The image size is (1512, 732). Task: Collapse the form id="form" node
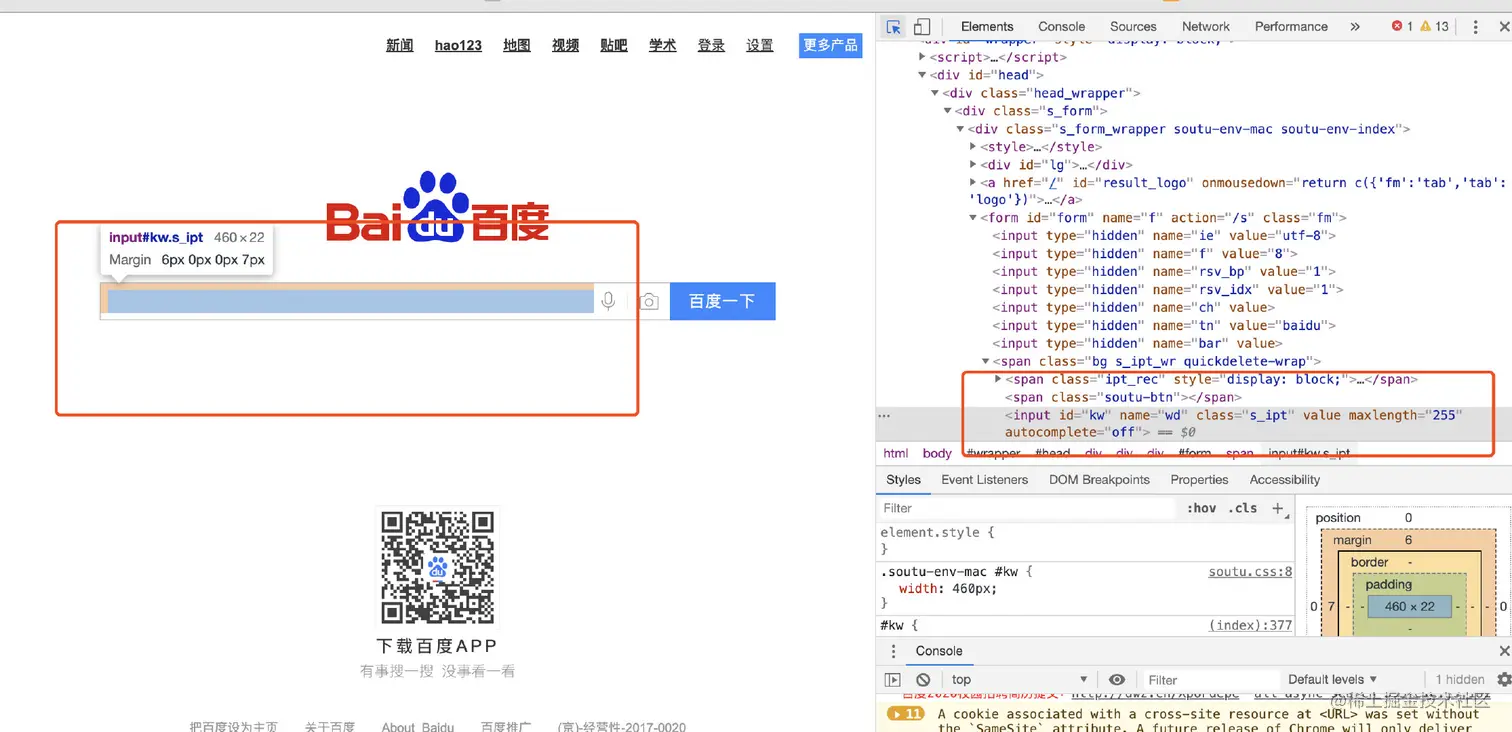(x=973, y=218)
